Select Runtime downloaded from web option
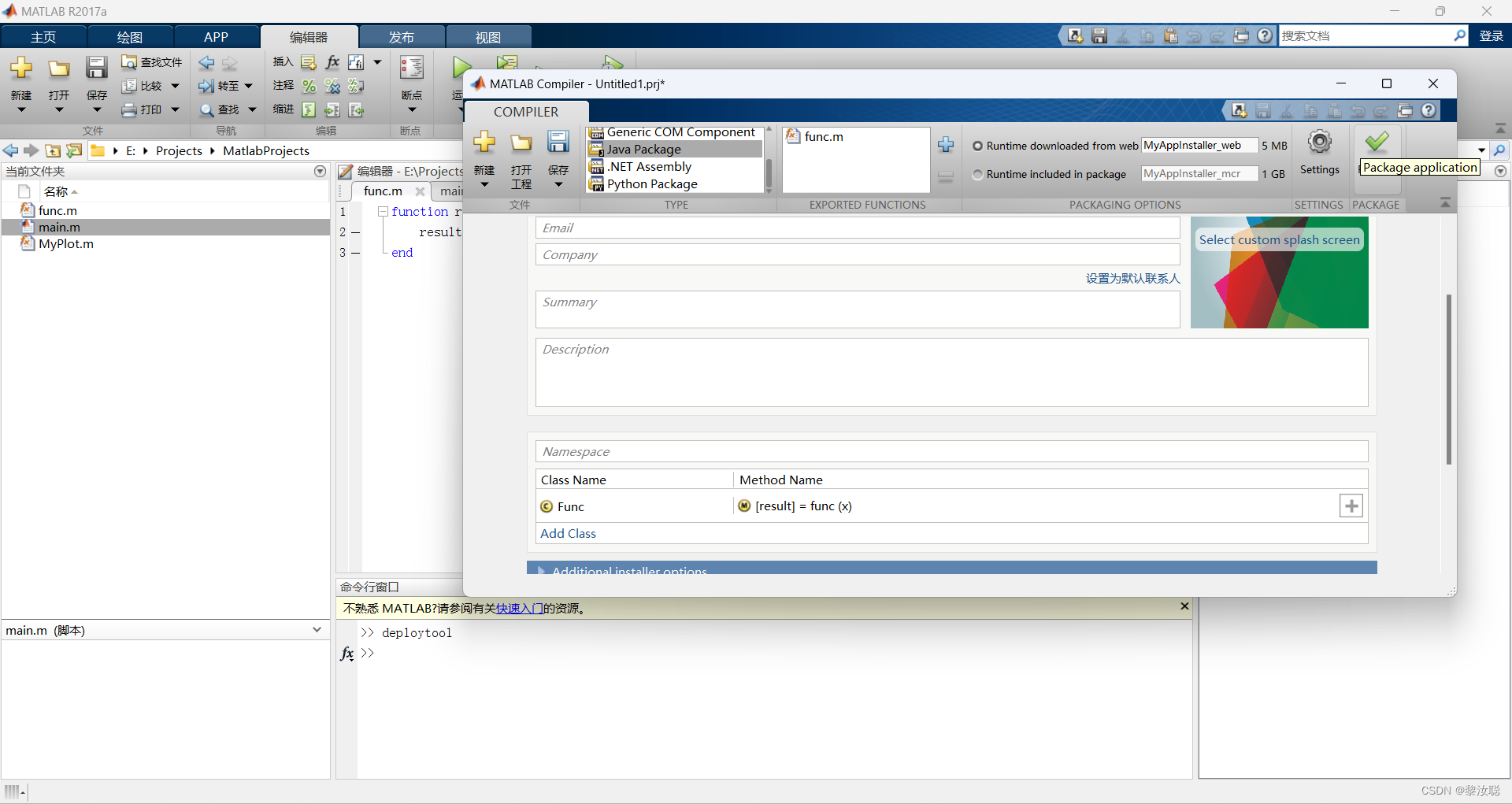The image size is (1512, 804). coord(977,146)
